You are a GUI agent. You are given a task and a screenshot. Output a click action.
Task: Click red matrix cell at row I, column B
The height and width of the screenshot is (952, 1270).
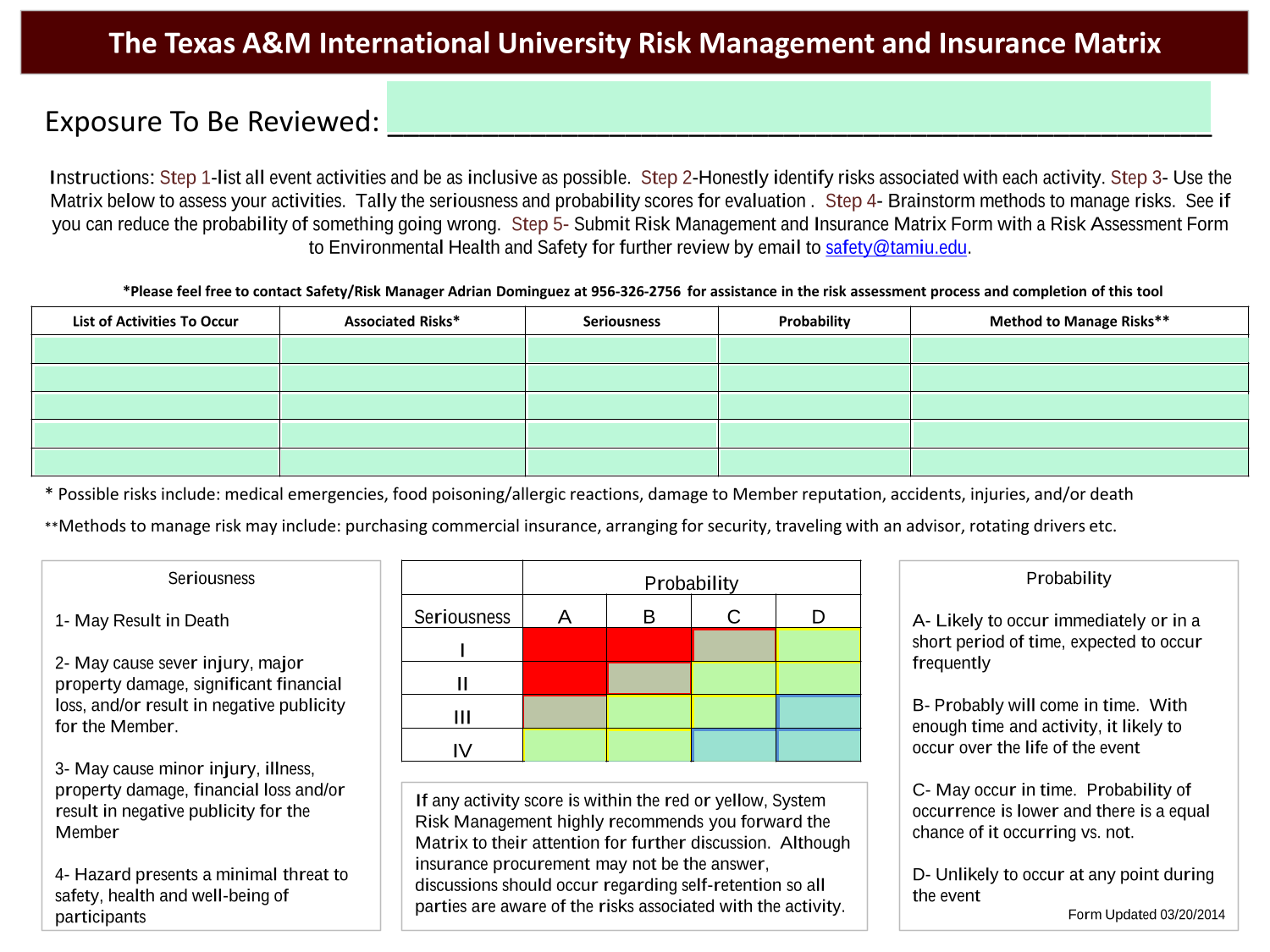click(x=649, y=645)
